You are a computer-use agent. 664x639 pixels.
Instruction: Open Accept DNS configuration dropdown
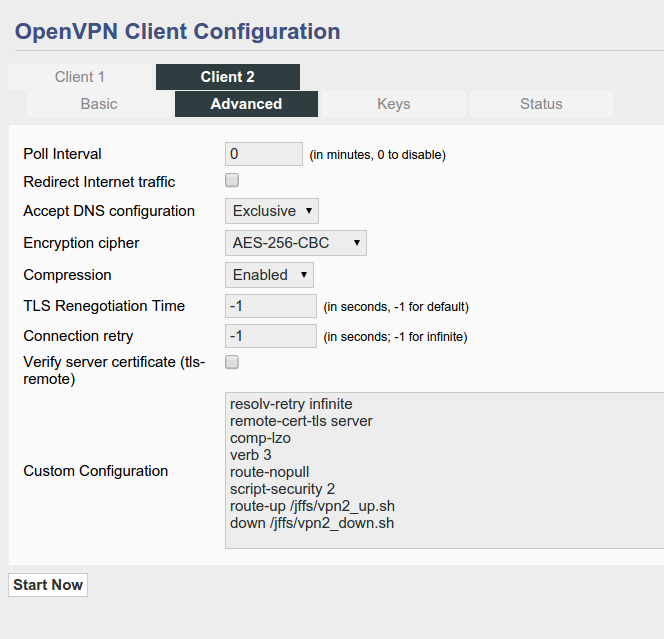[272, 211]
